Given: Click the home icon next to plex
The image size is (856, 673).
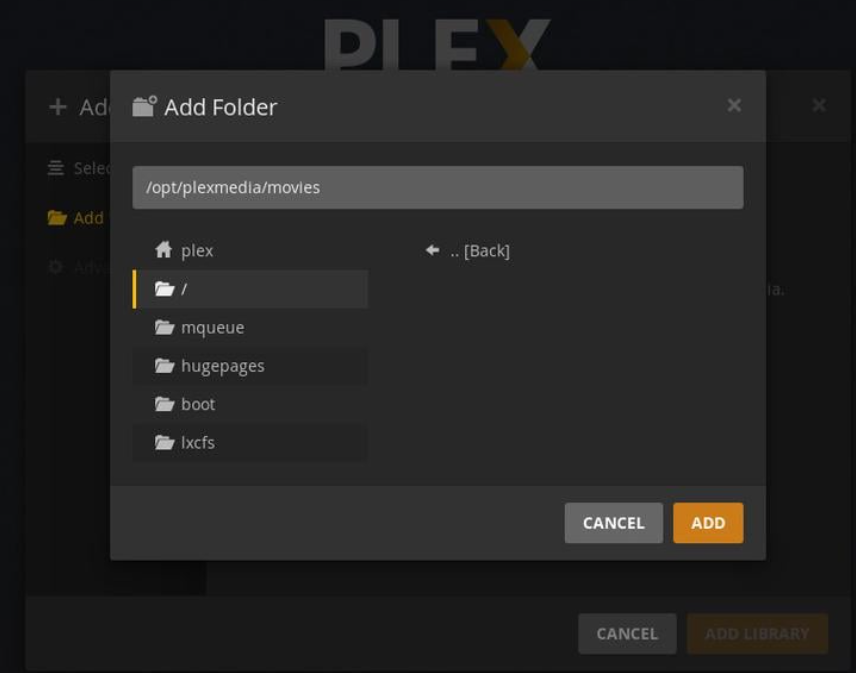Looking at the screenshot, I should point(163,250).
